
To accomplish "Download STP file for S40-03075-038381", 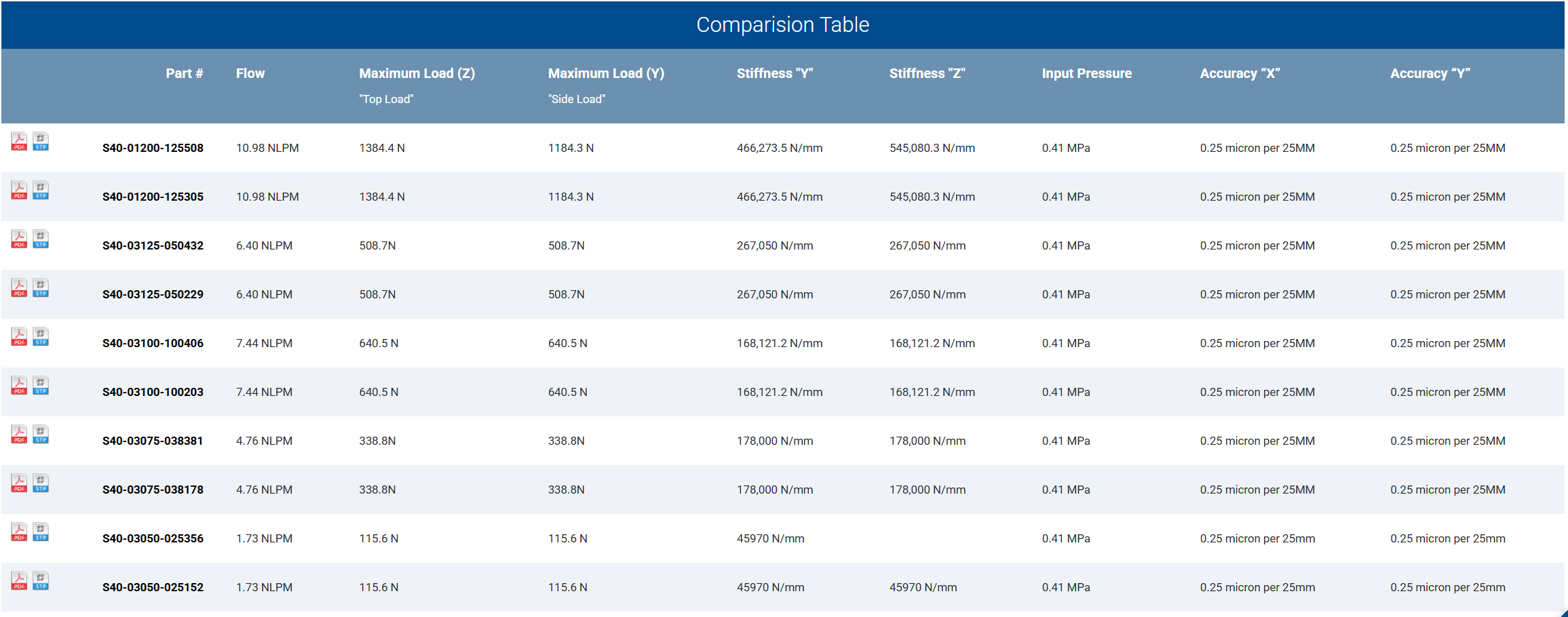I will [41, 435].
